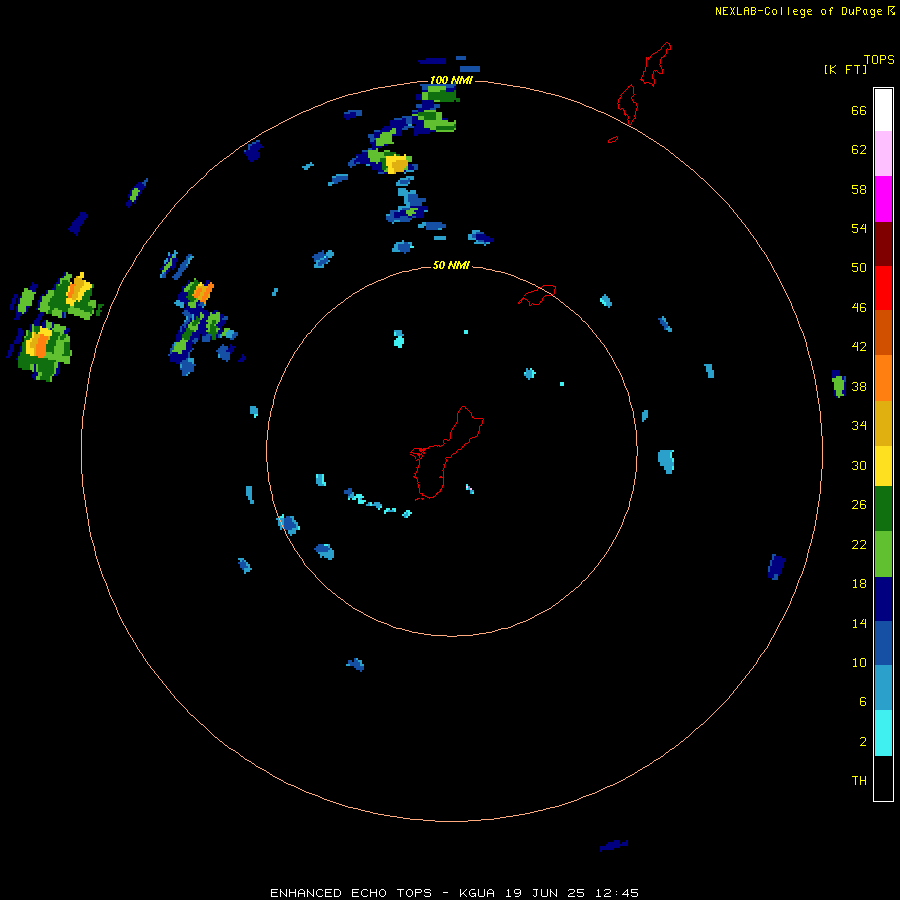Click the legend value 26
The width and height of the screenshot is (900, 900).
point(859,505)
